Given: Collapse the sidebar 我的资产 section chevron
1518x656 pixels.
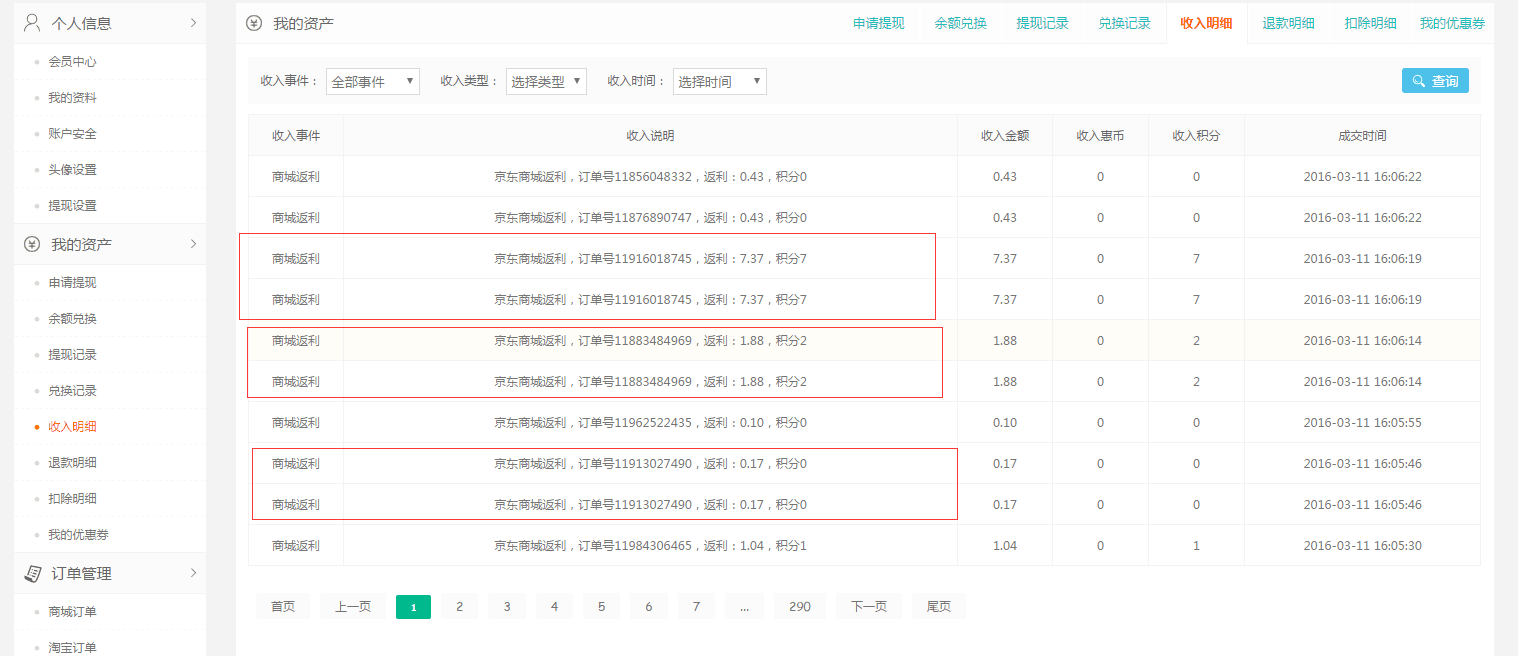Looking at the screenshot, I should click(x=193, y=244).
